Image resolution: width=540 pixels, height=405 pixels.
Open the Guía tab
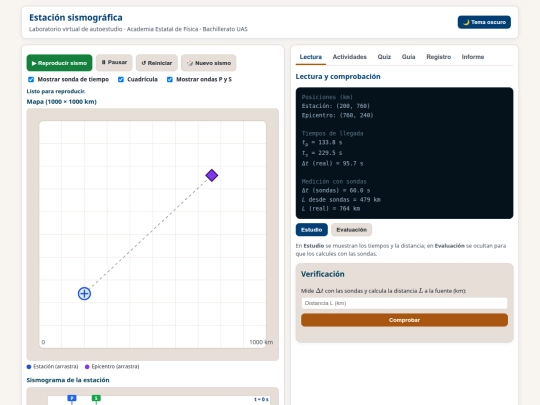pyautogui.click(x=408, y=57)
